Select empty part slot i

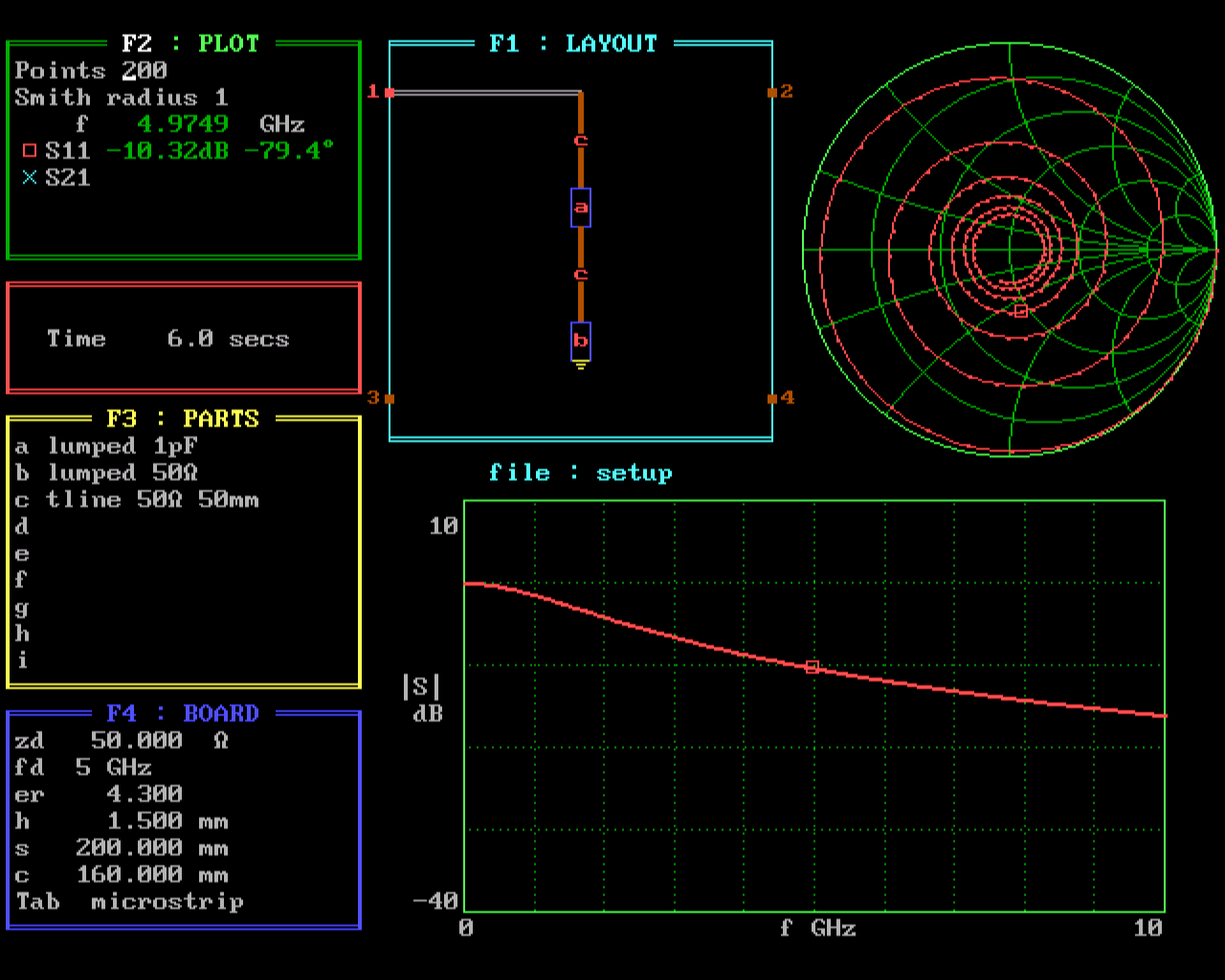(22, 660)
